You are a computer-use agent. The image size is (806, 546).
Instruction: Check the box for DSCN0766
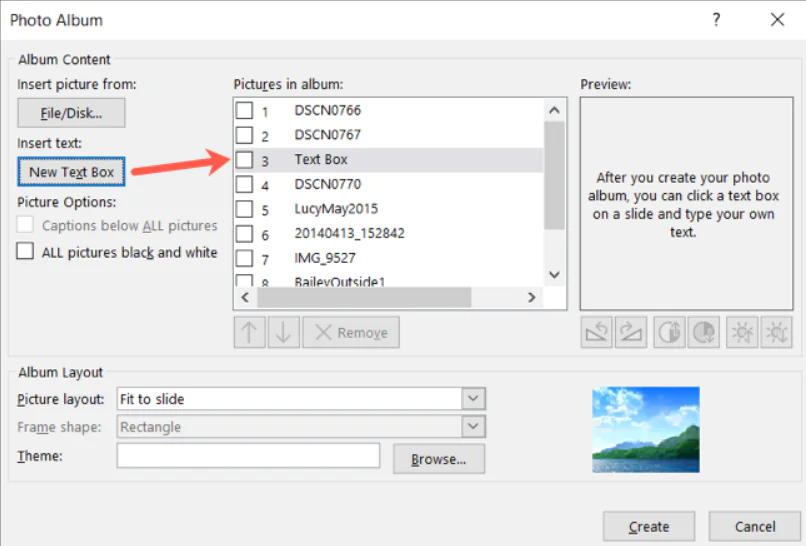point(244,110)
